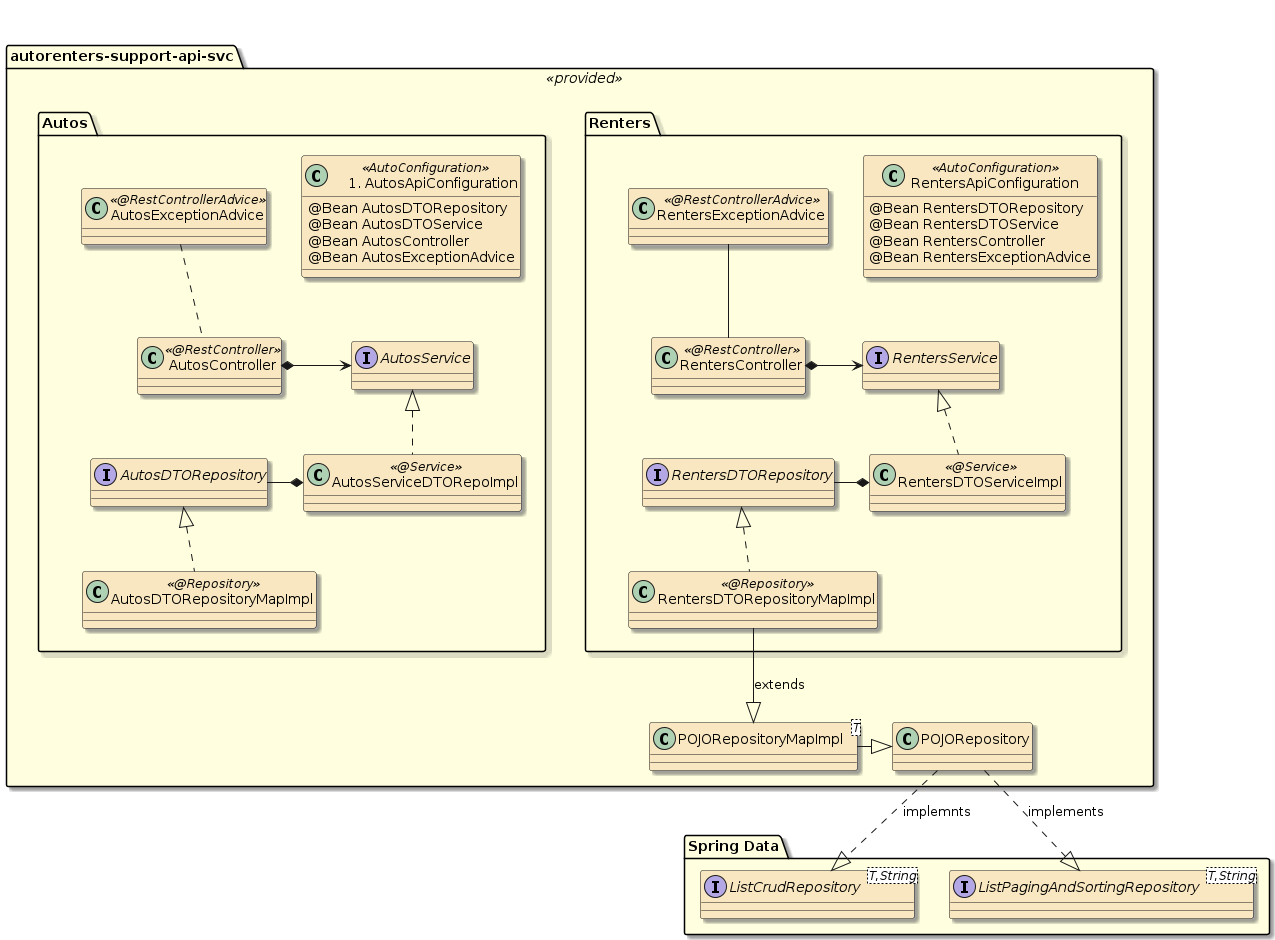Click the 'T,String' generic box on ListCrudRepository
This screenshot has height=940, width=1275.
(892, 876)
